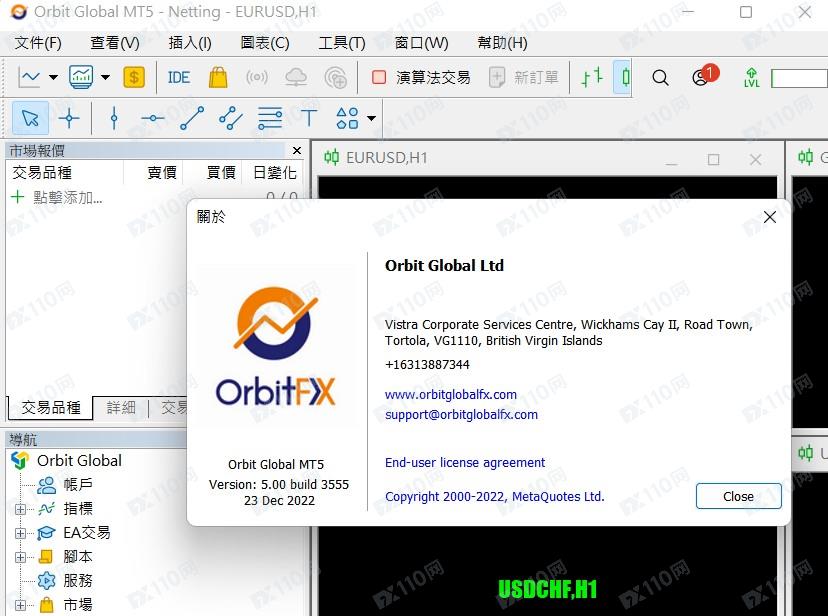The image size is (828, 616).
Task: Open the Market shopping bag icon
Action: click(218, 77)
